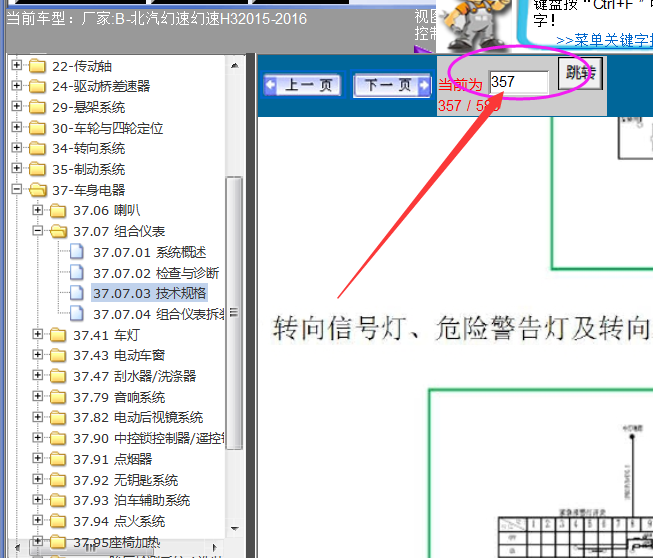This screenshot has height=558, width=653.
Task: Select the 37.95座椅加热 tree entry
Action: 116,543
